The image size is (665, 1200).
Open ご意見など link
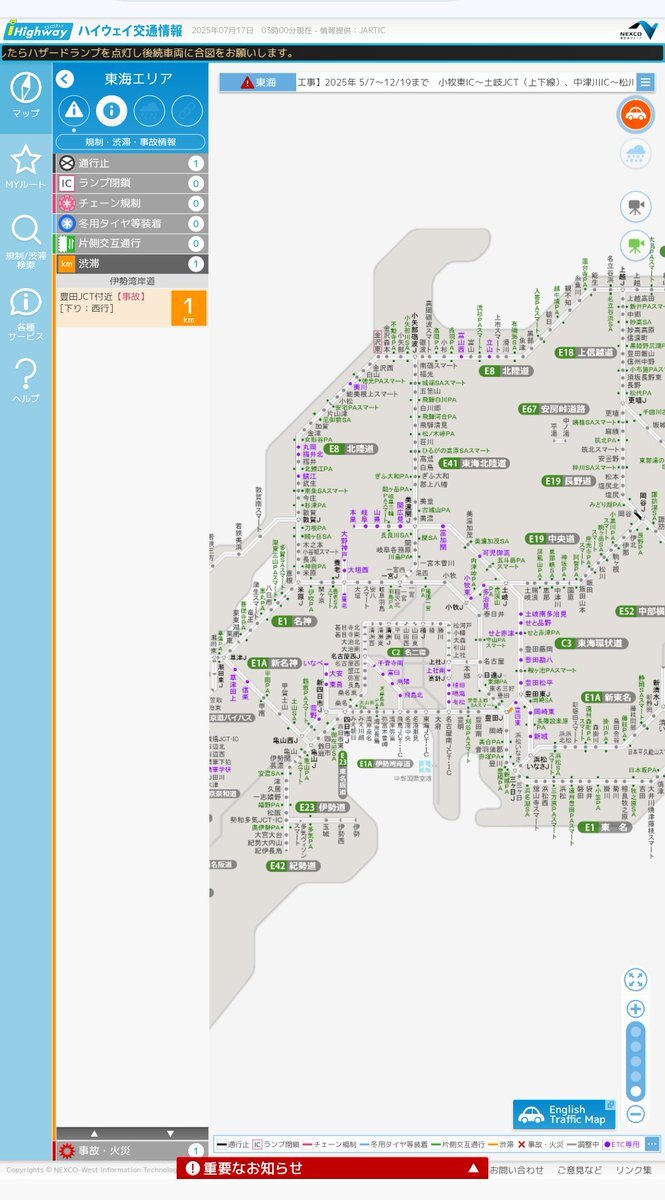click(x=580, y=1169)
